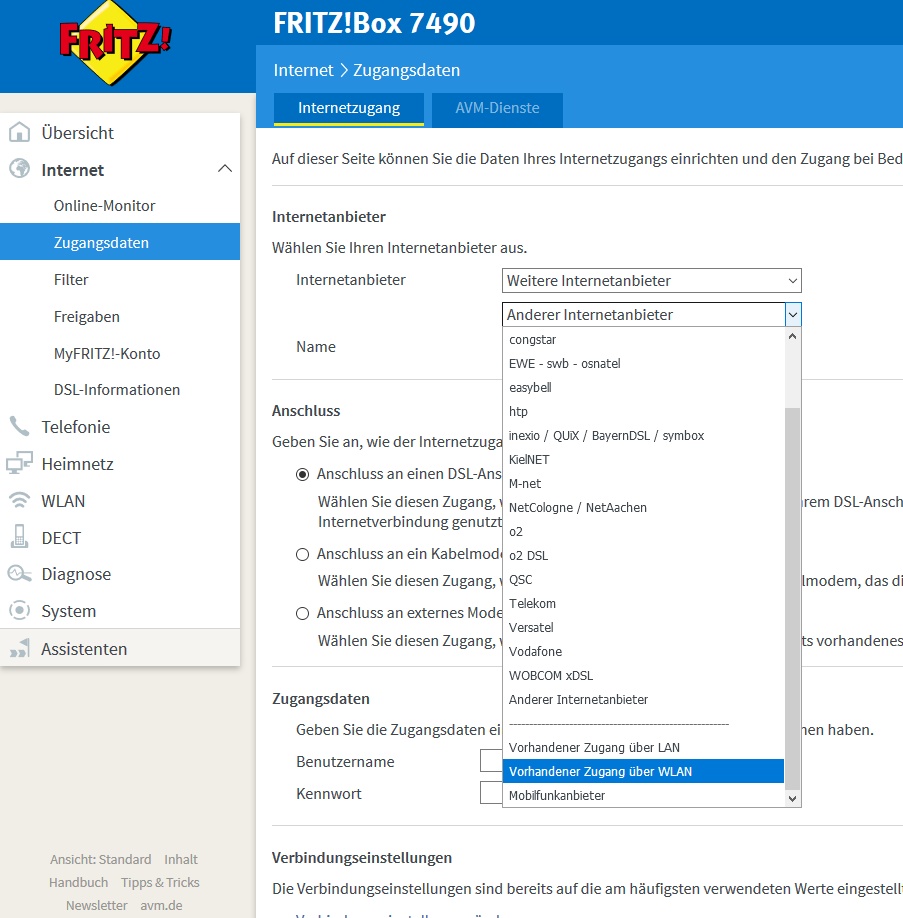
Task: Open the Newsletter footer link
Action: pos(97,906)
